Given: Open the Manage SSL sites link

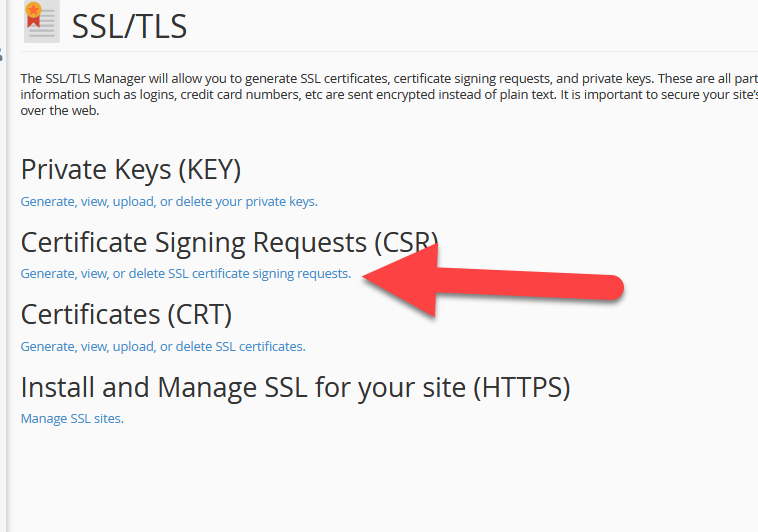Looking at the screenshot, I should pos(72,419).
